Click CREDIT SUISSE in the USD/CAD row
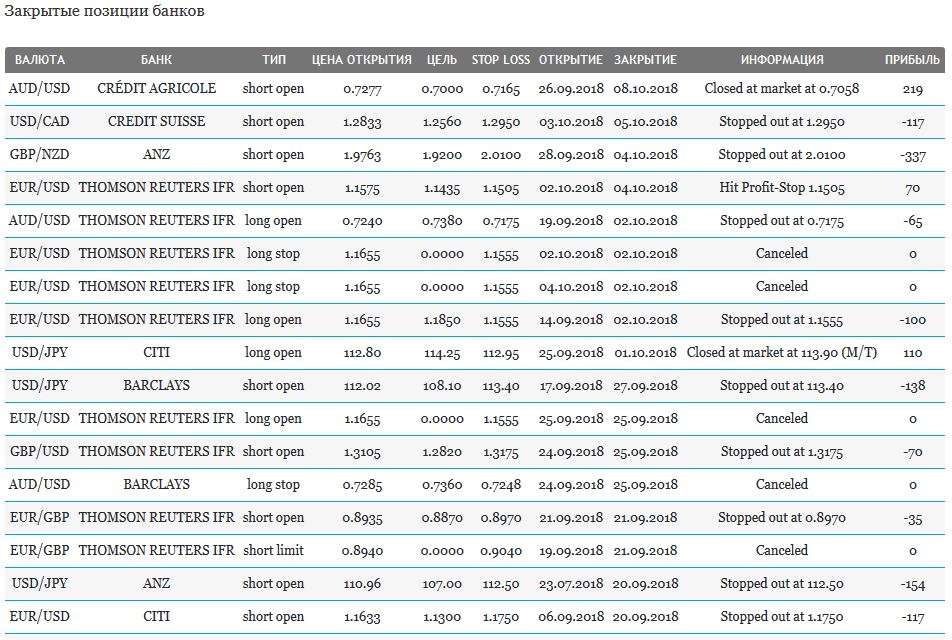This screenshot has height=640, width=952. pyautogui.click(x=157, y=121)
